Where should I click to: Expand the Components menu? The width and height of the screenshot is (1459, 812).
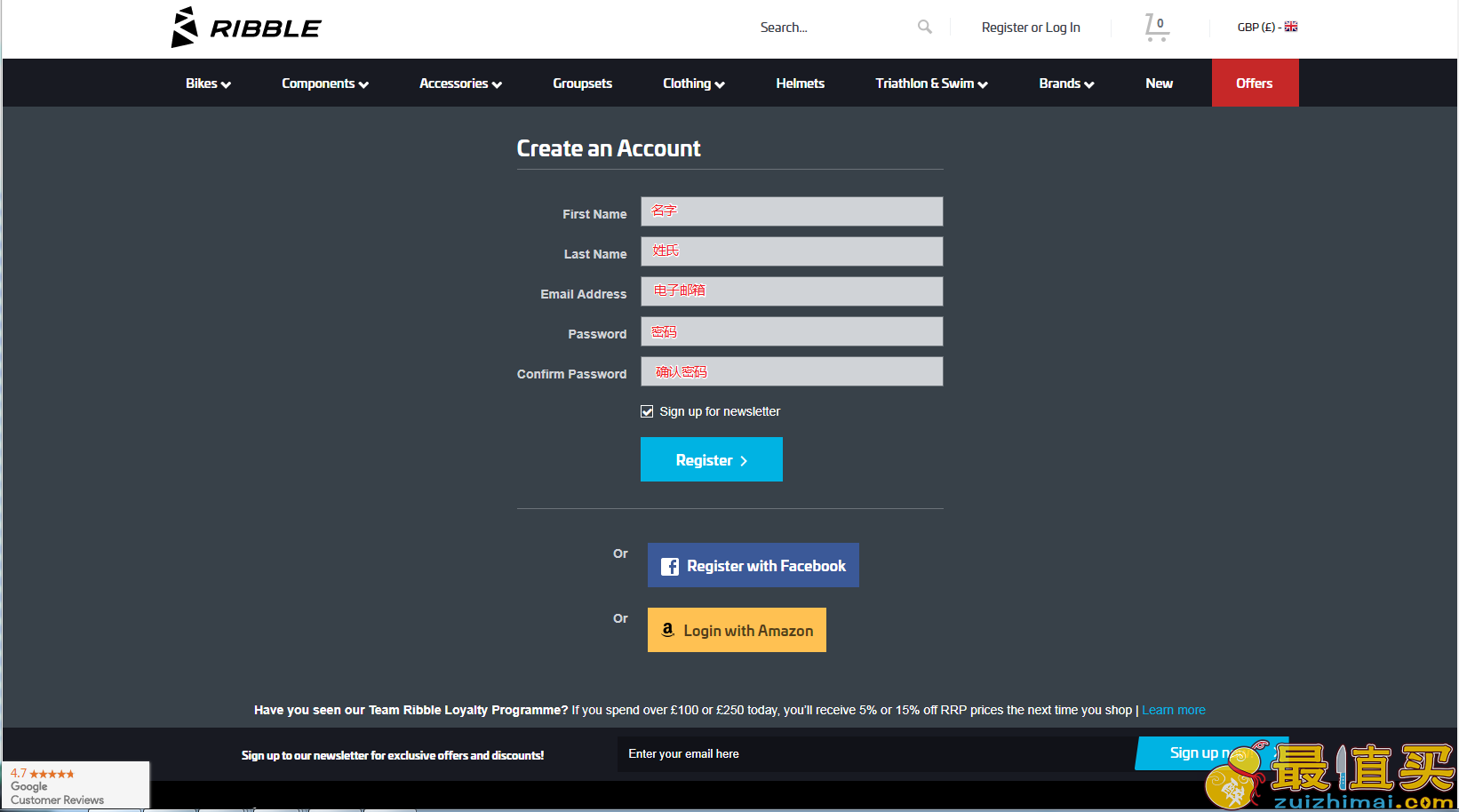(x=325, y=84)
